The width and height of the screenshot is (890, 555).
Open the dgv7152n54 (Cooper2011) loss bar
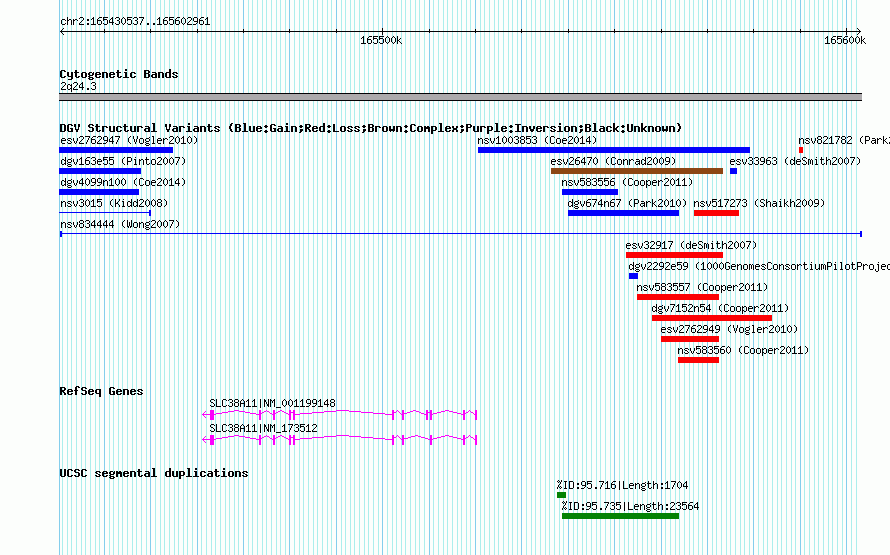tap(712, 318)
